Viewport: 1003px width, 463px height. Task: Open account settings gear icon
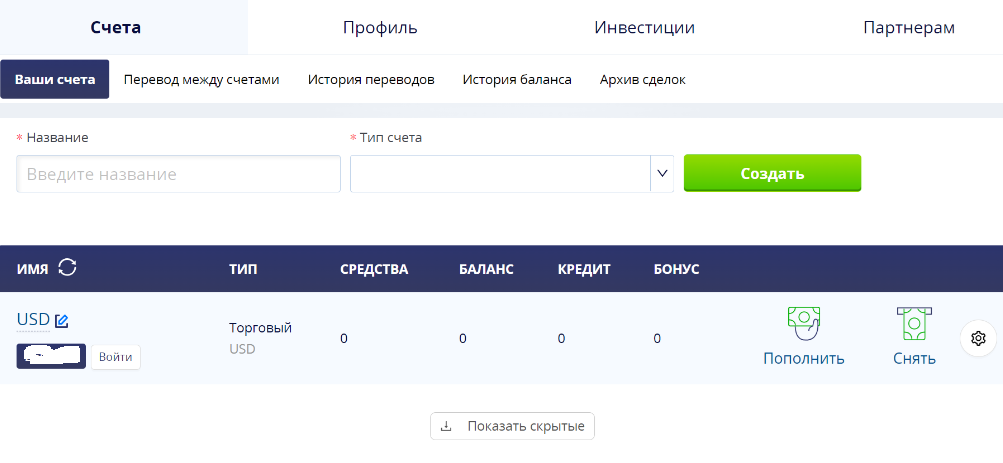click(x=978, y=338)
